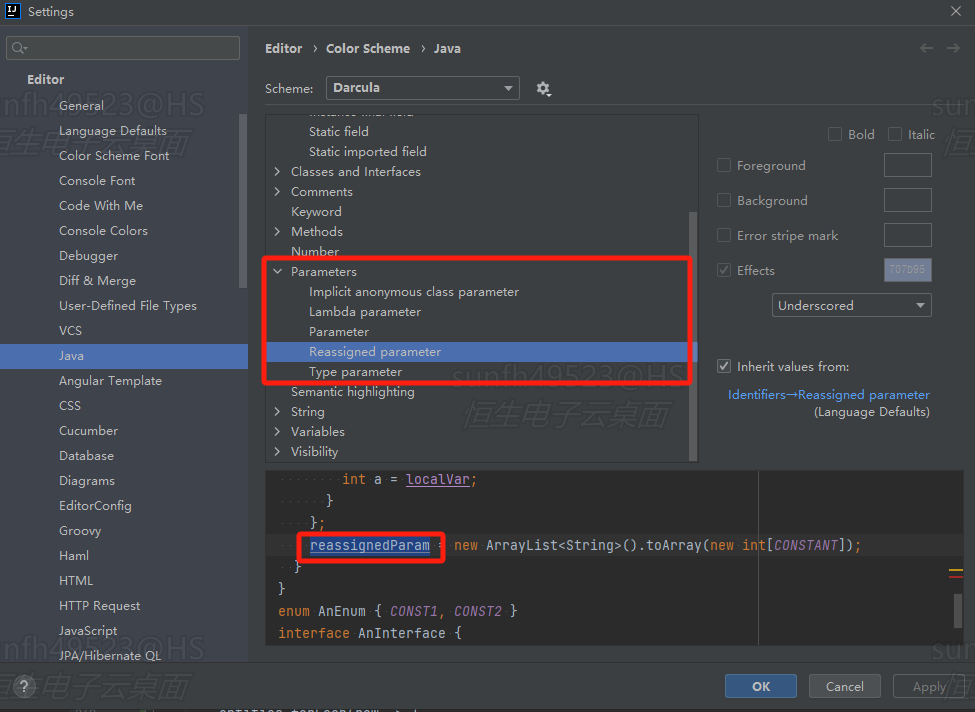Click the back navigation arrow
Viewport: 975px width, 712px height.
[x=927, y=48]
